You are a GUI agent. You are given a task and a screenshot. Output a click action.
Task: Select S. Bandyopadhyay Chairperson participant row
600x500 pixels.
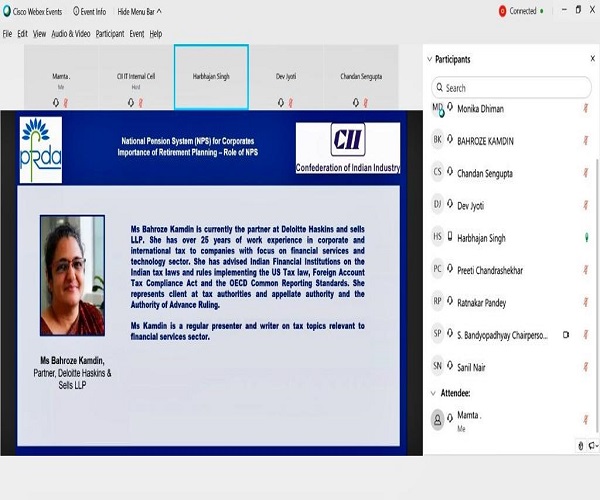point(512,335)
